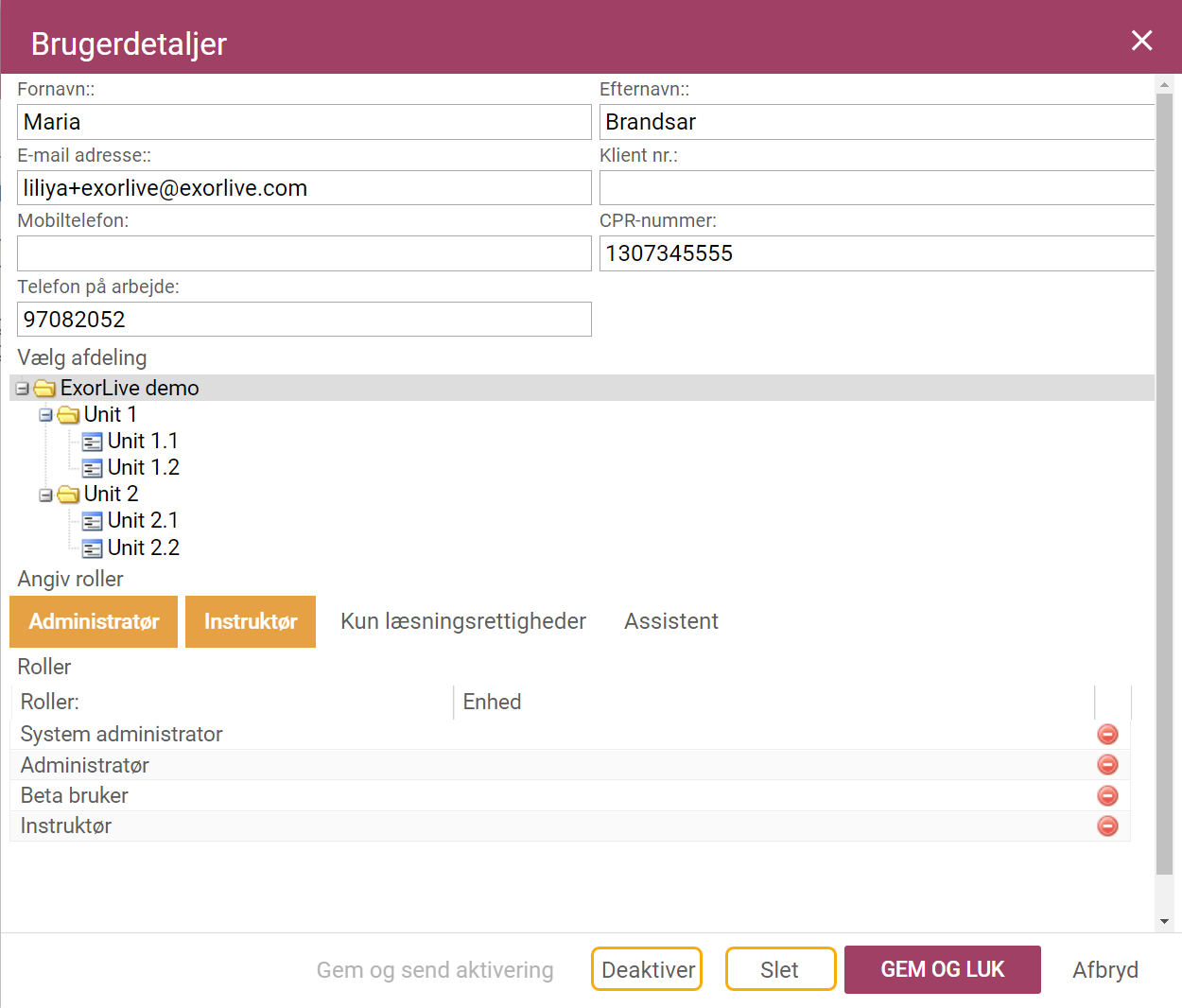Focus the empty Mobiltelefon field
This screenshot has width=1182, height=1008.
304,253
